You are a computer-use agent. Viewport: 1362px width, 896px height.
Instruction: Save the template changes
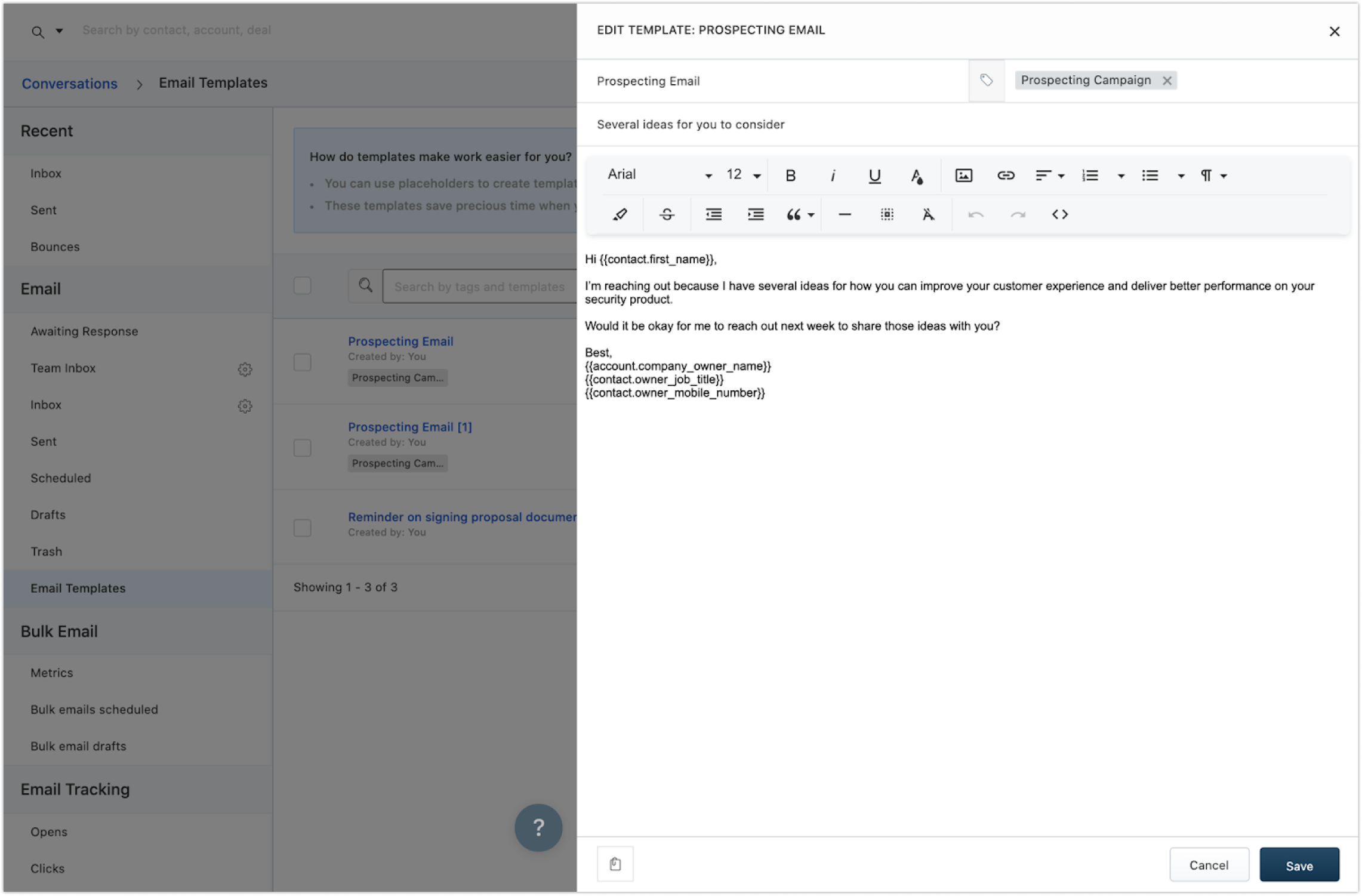point(1299,865)
